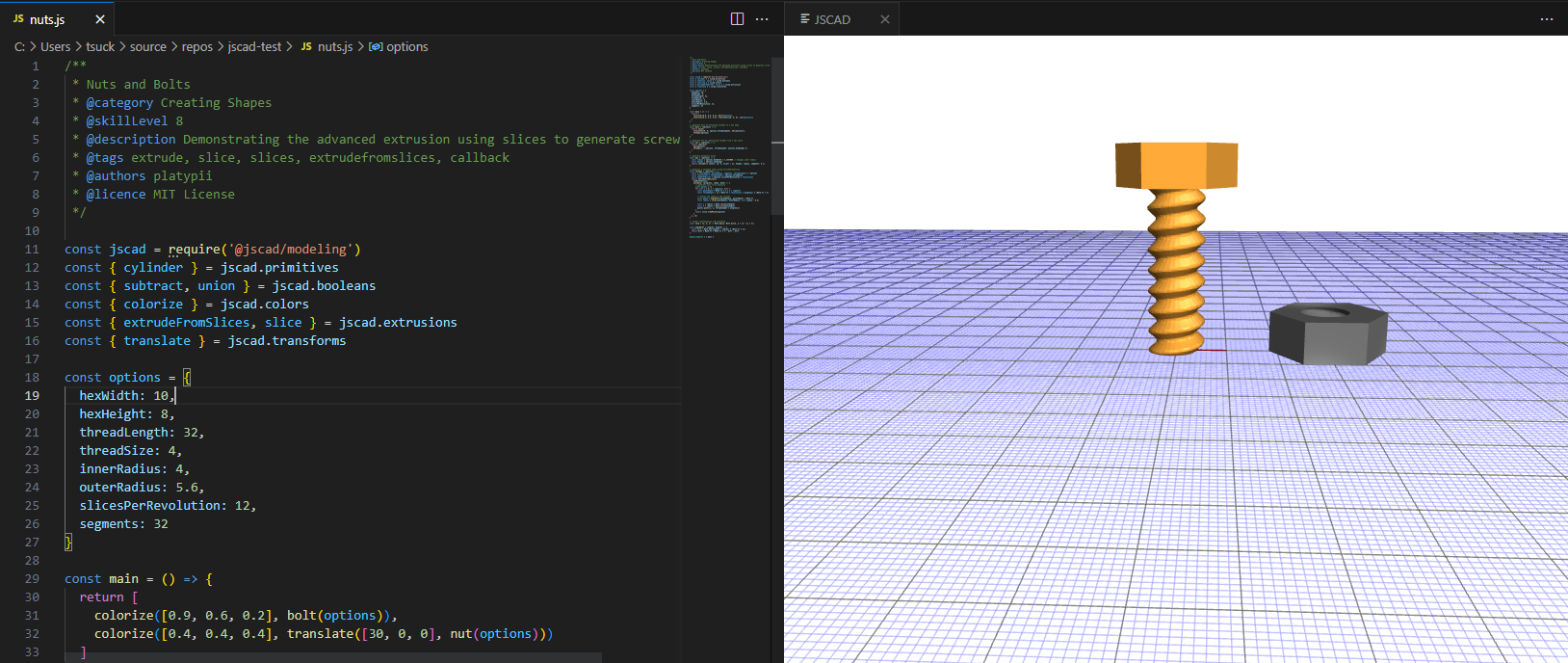1568x663 pixels.
Task: Click the 'threadSize: 4,' line
Action: point(131,450)
